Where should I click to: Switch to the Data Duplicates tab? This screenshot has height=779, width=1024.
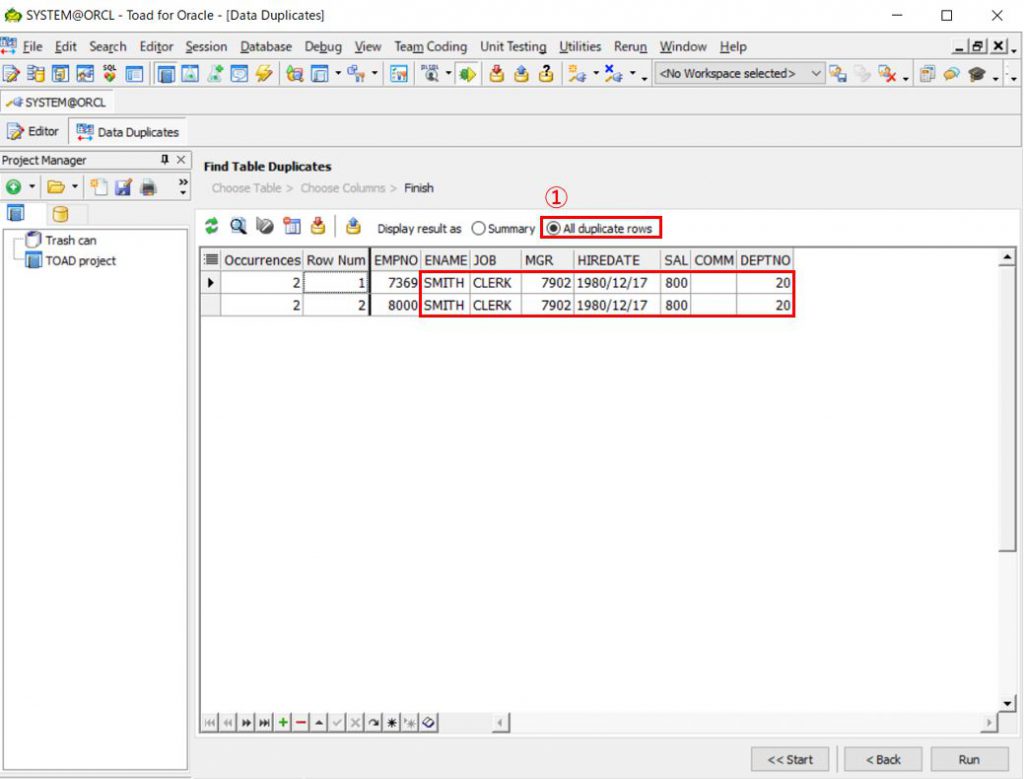[x=128, y=131]
